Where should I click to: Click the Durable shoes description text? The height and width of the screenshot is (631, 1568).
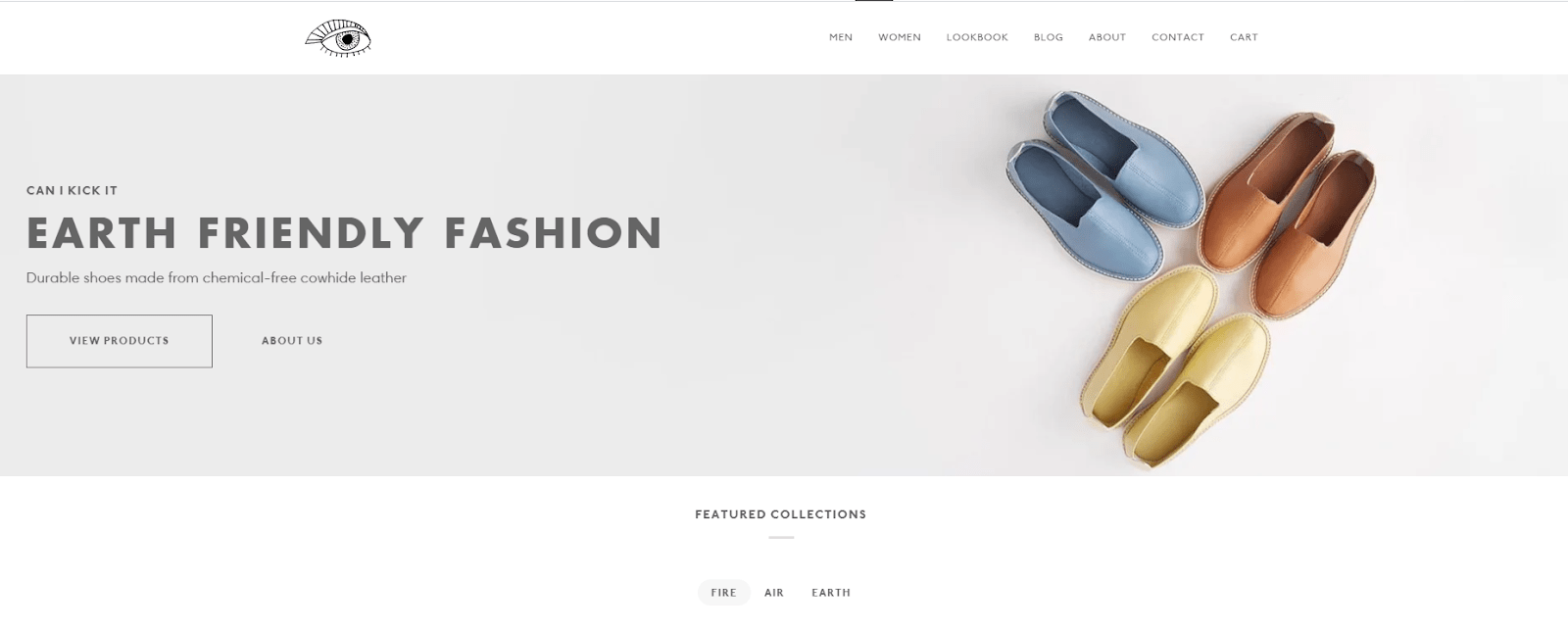(217, 278)
